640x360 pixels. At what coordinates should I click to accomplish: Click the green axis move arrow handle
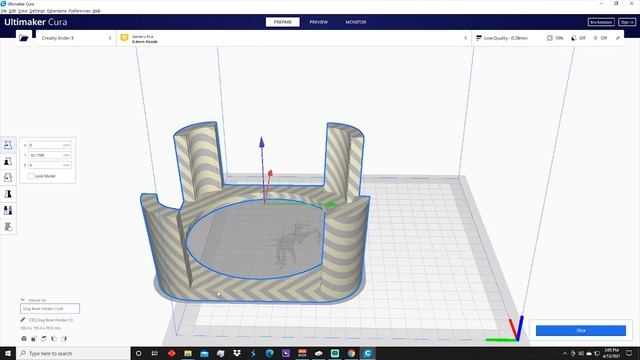tap(331, 204)
